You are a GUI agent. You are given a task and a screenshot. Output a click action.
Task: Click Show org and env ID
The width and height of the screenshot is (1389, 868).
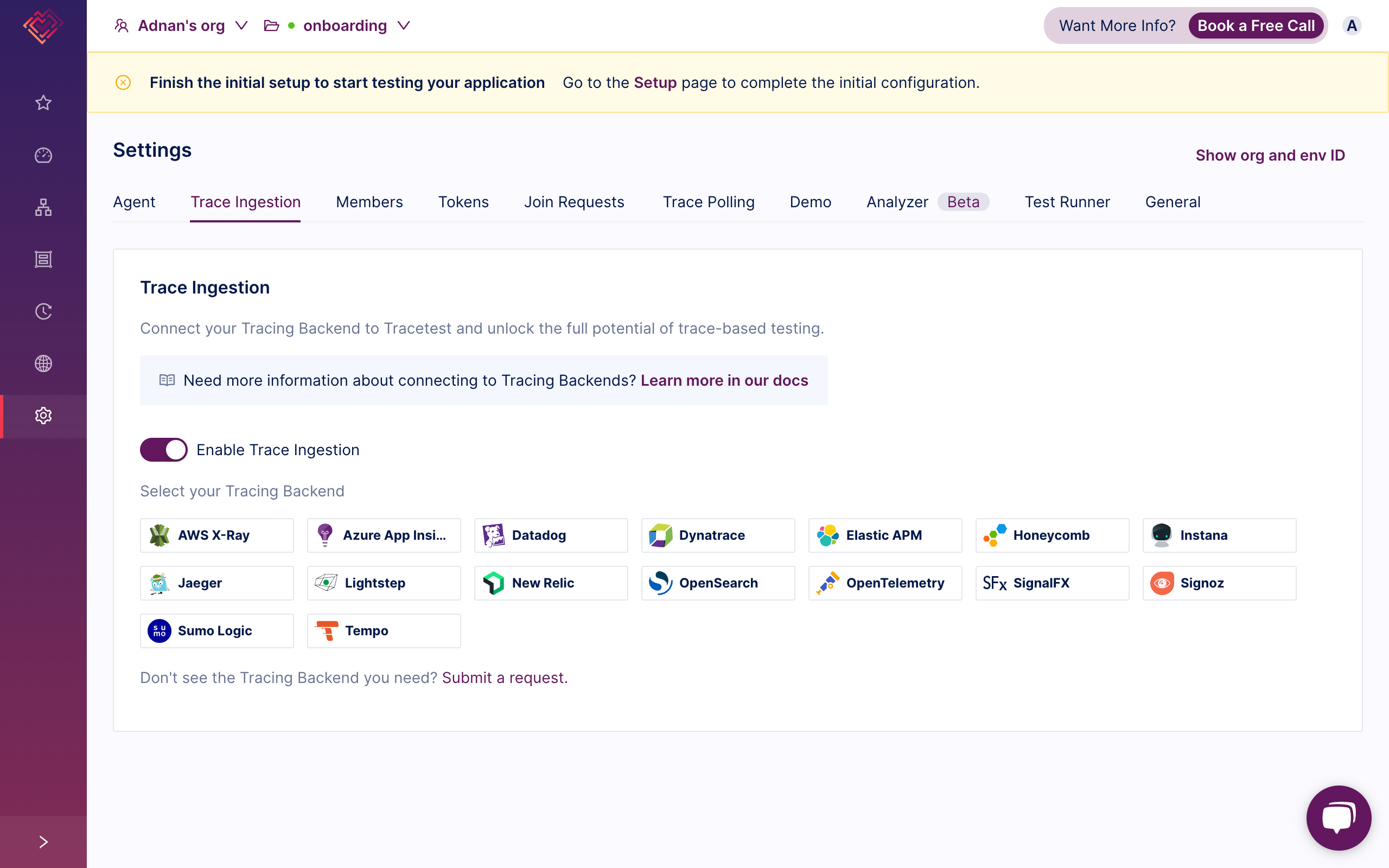coord(1270,155)
